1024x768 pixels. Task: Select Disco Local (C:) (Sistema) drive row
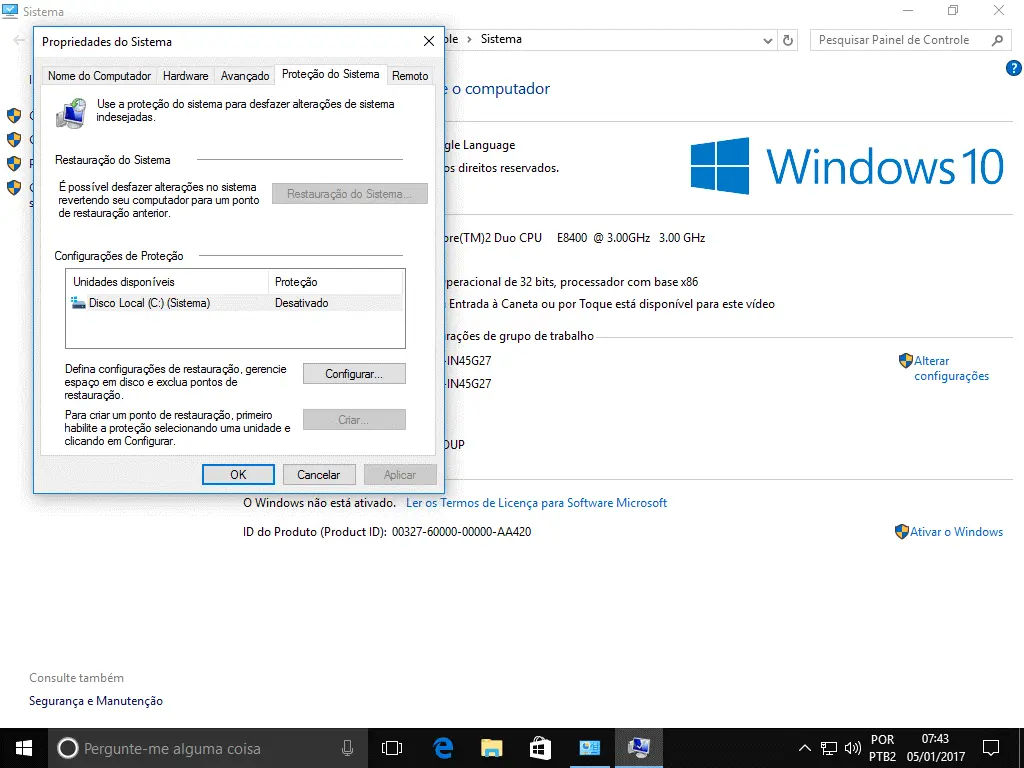pyautogui.click(x=235, y=303)
